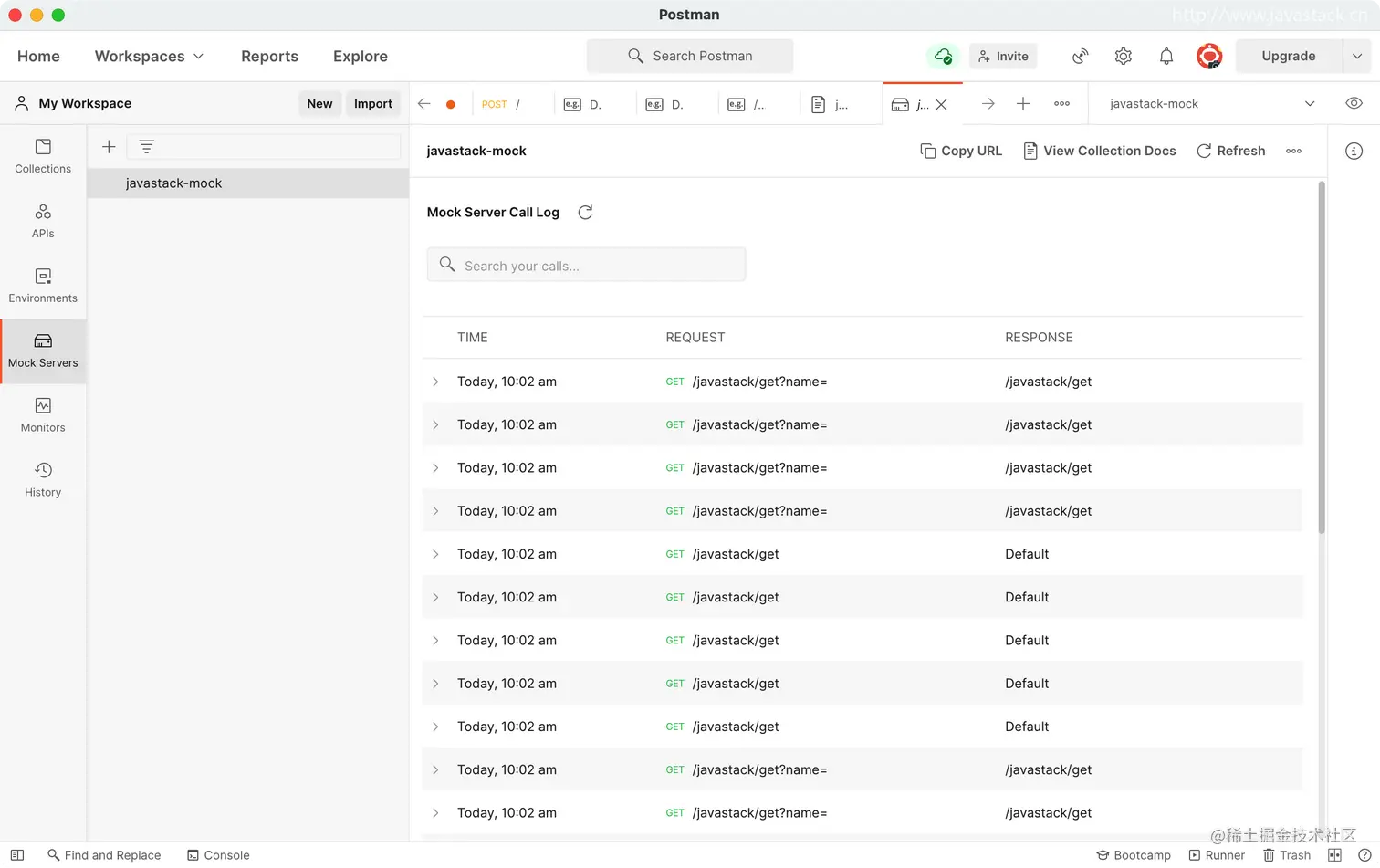This screenshot has width=1380, height=868.
Task: Open Bootcamp
Action: (x=1134, y=855)
